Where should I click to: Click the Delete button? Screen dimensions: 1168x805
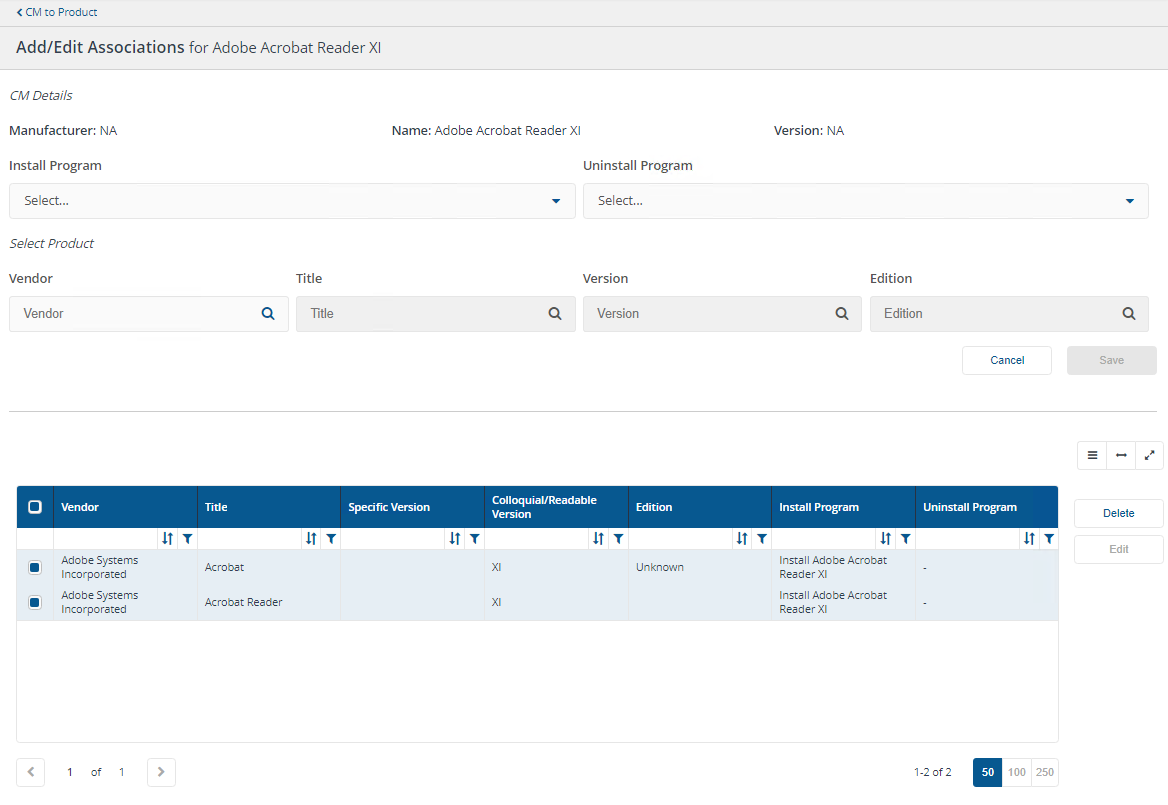[1118, 513]
